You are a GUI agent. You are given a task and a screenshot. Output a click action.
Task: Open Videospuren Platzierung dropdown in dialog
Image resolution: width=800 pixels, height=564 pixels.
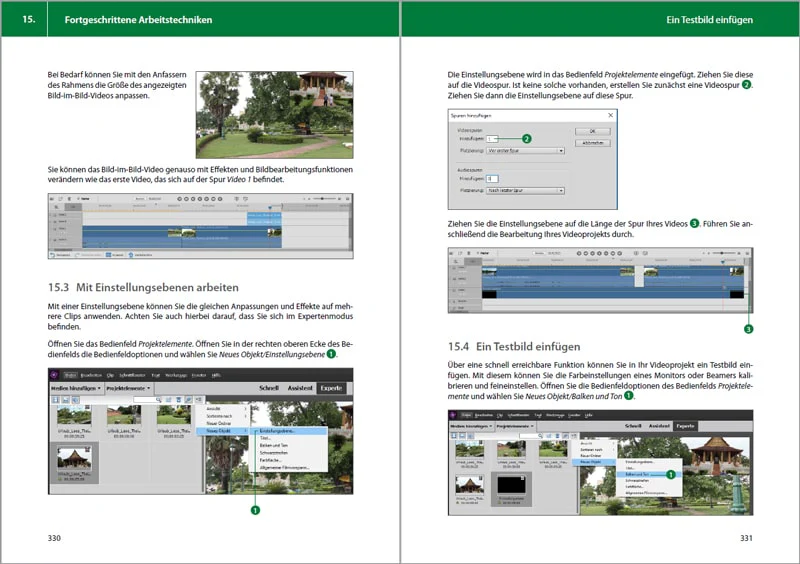(526, 151)
